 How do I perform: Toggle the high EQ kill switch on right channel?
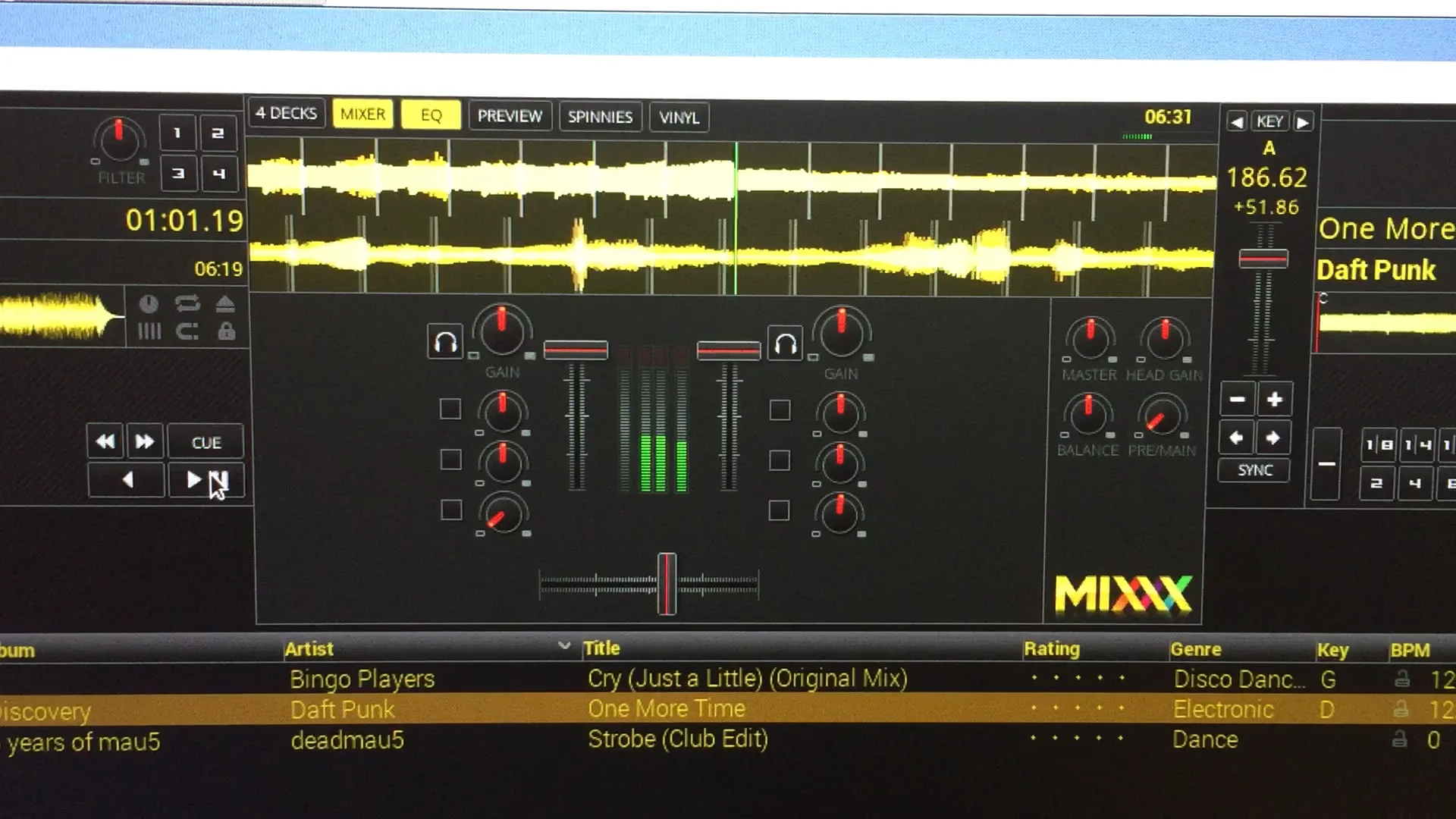pyautogui.click(x=779, y=409)
